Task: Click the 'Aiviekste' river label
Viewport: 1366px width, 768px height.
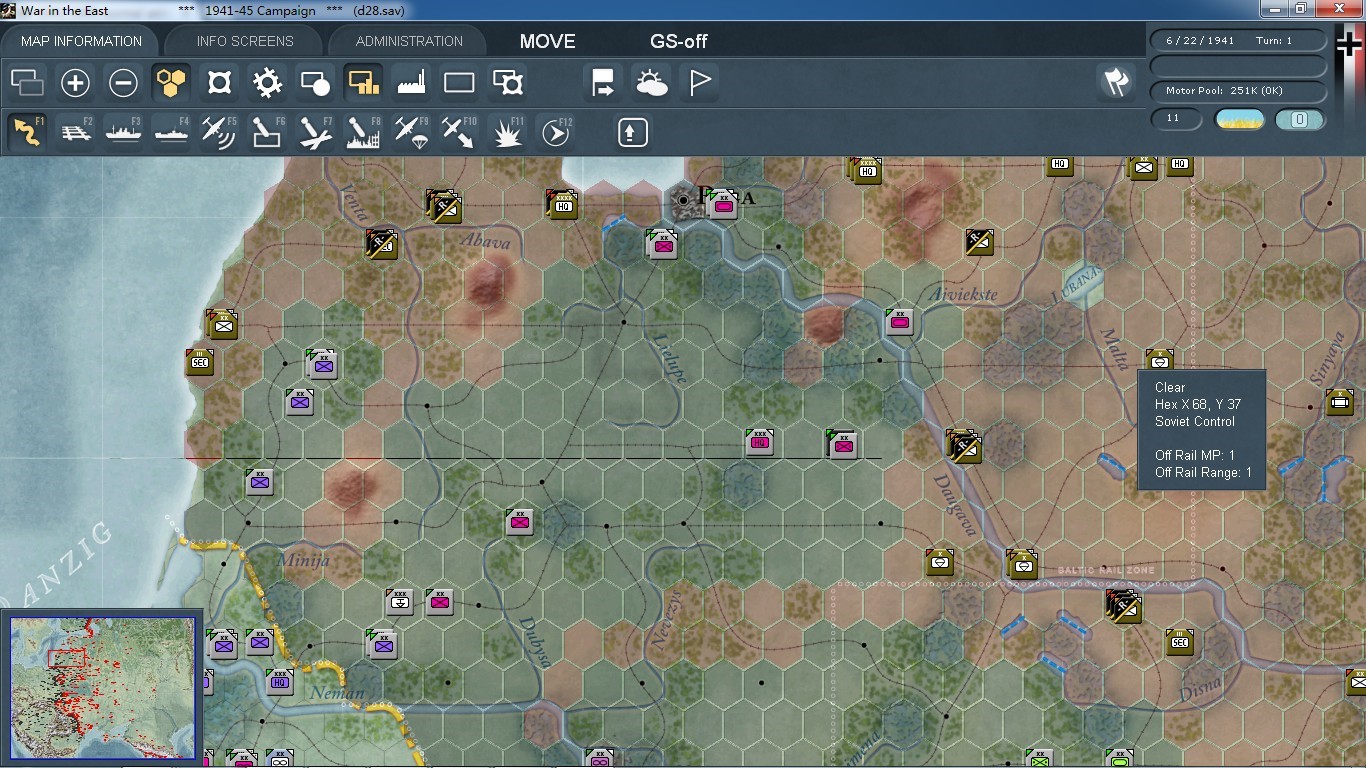Action: [963, 295]
